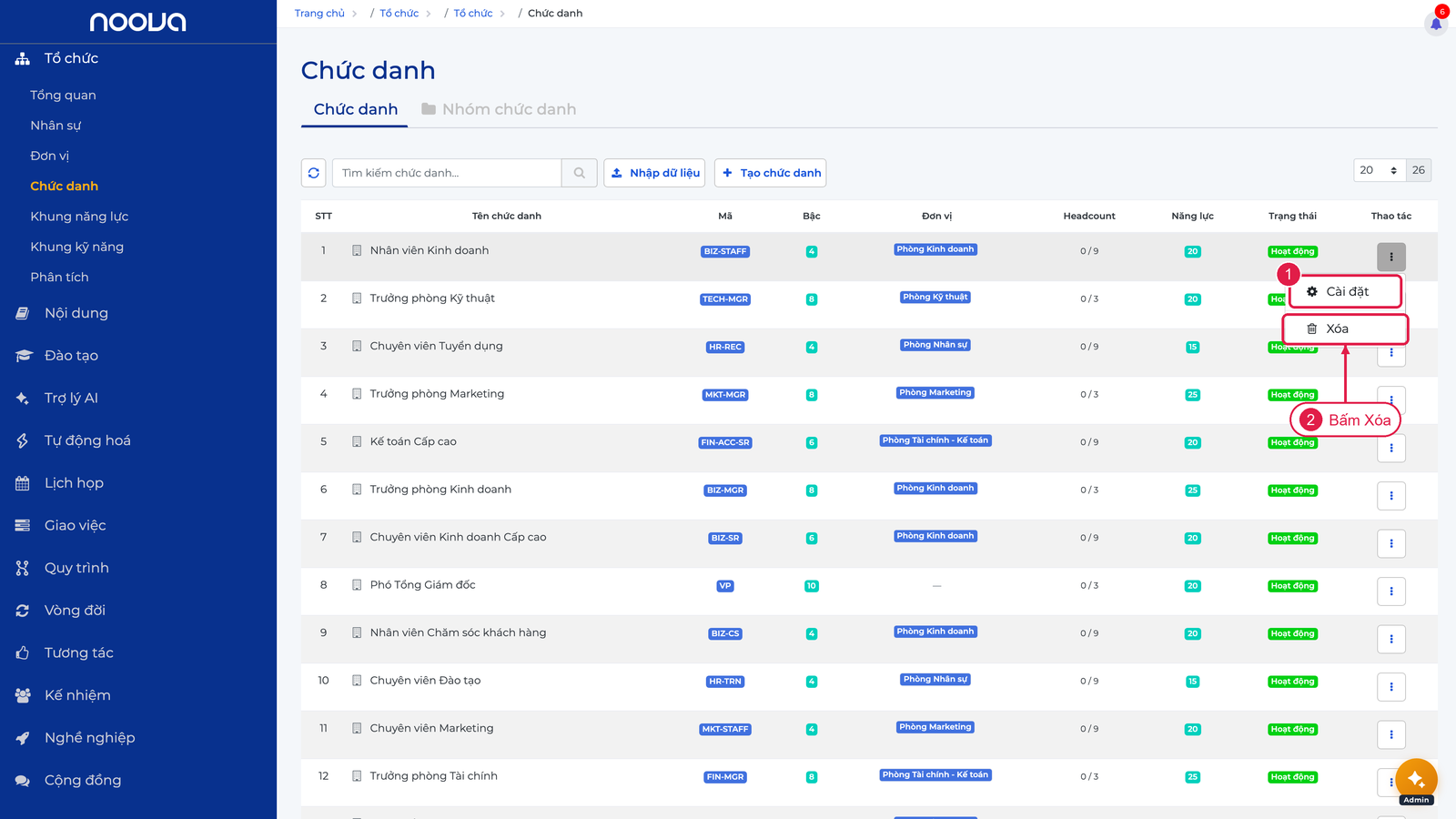
Task: Open the AI assistant floating button
Action: click(x=1416, y=780)
